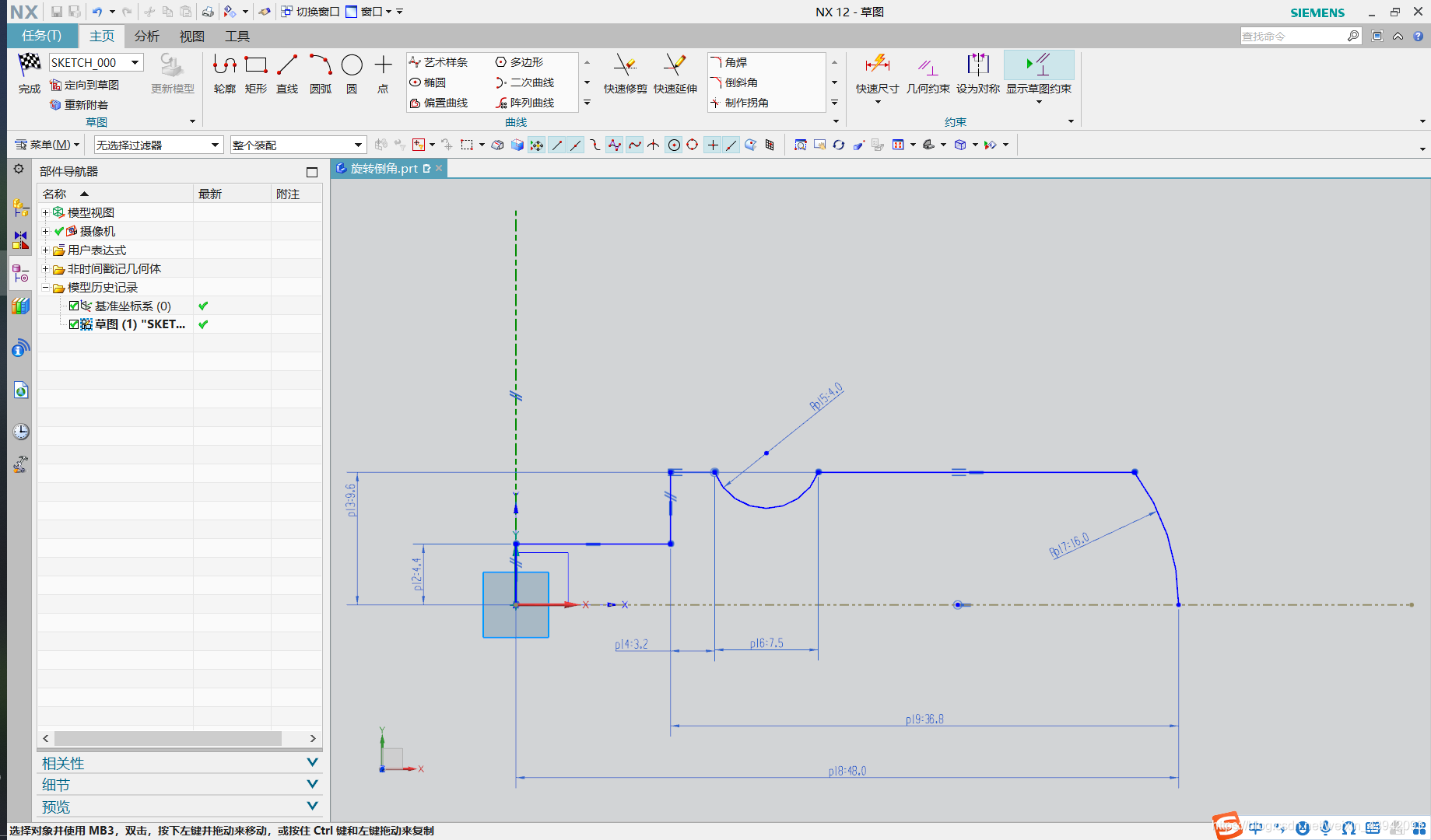Select the Point (点) tool
The height and width of the screenshot is (840, 1431).
coord(383,74)
